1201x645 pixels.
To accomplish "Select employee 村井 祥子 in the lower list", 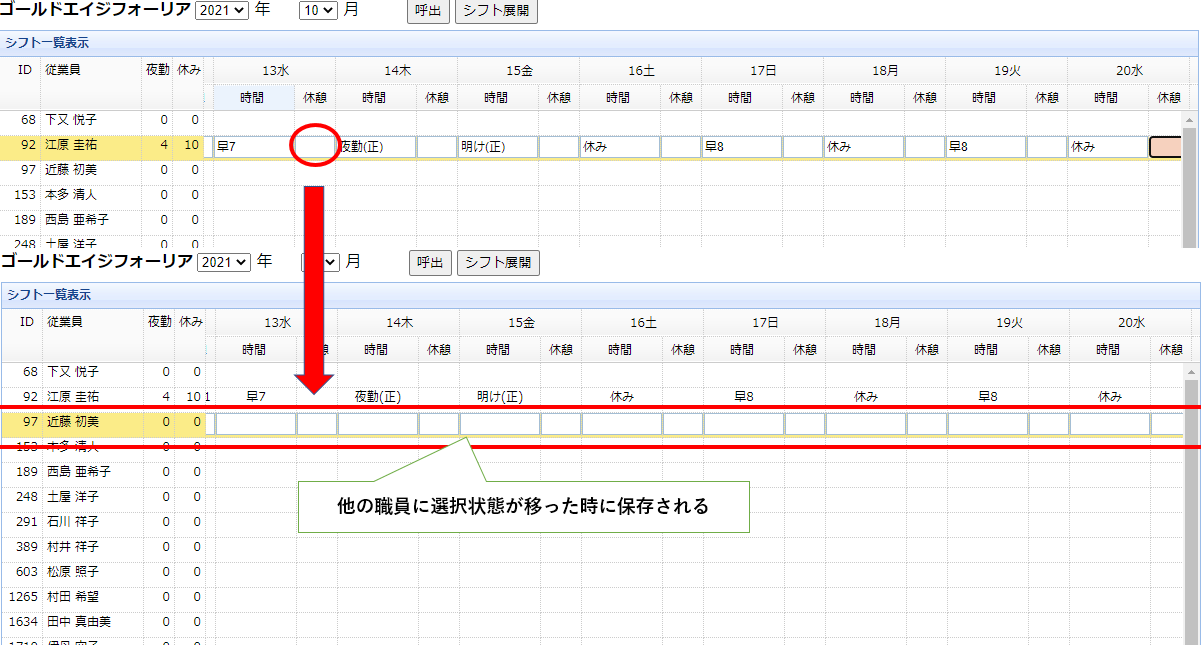I will [x=72, y=547].
